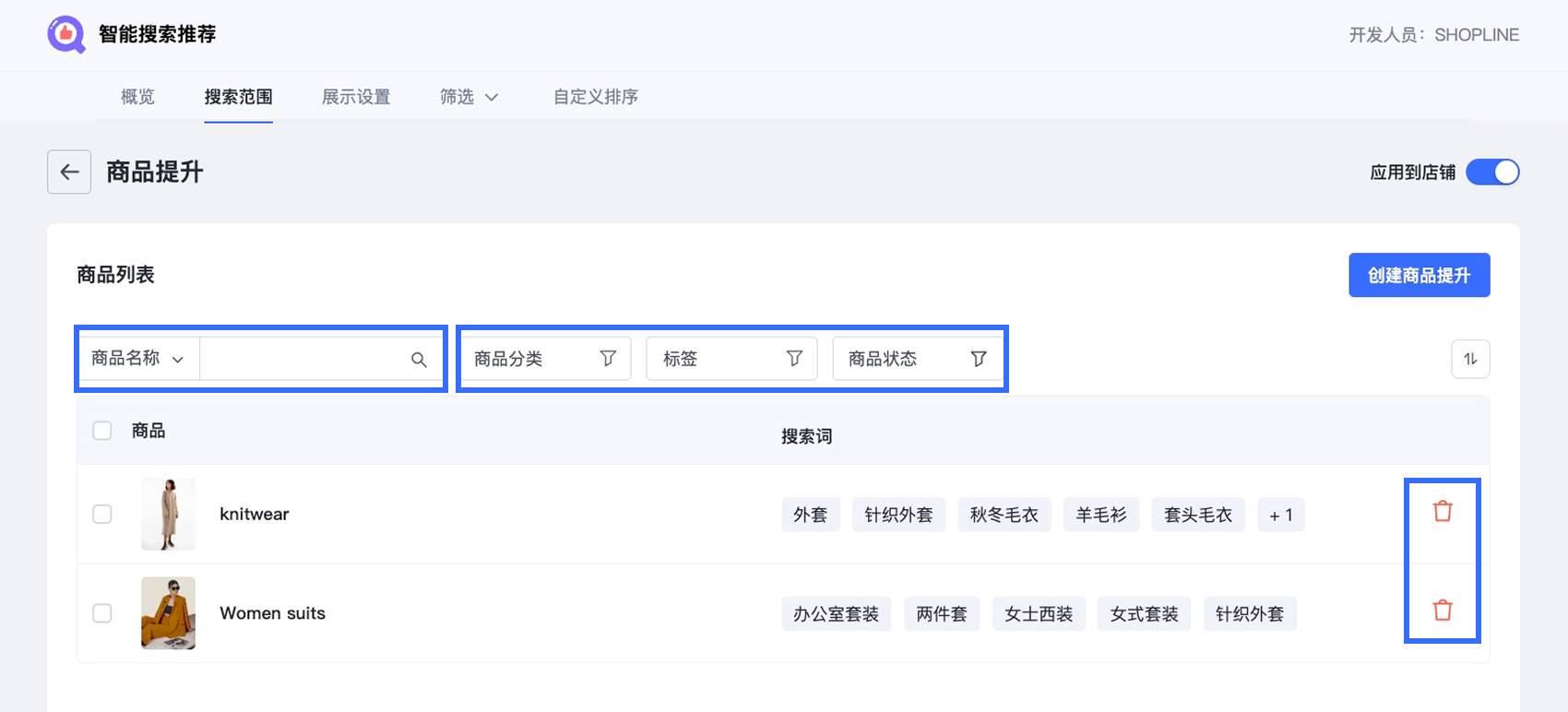Open the 商品状态 filter dropdown
Viewport: 1568px width, 712px height.
(917, 359)
